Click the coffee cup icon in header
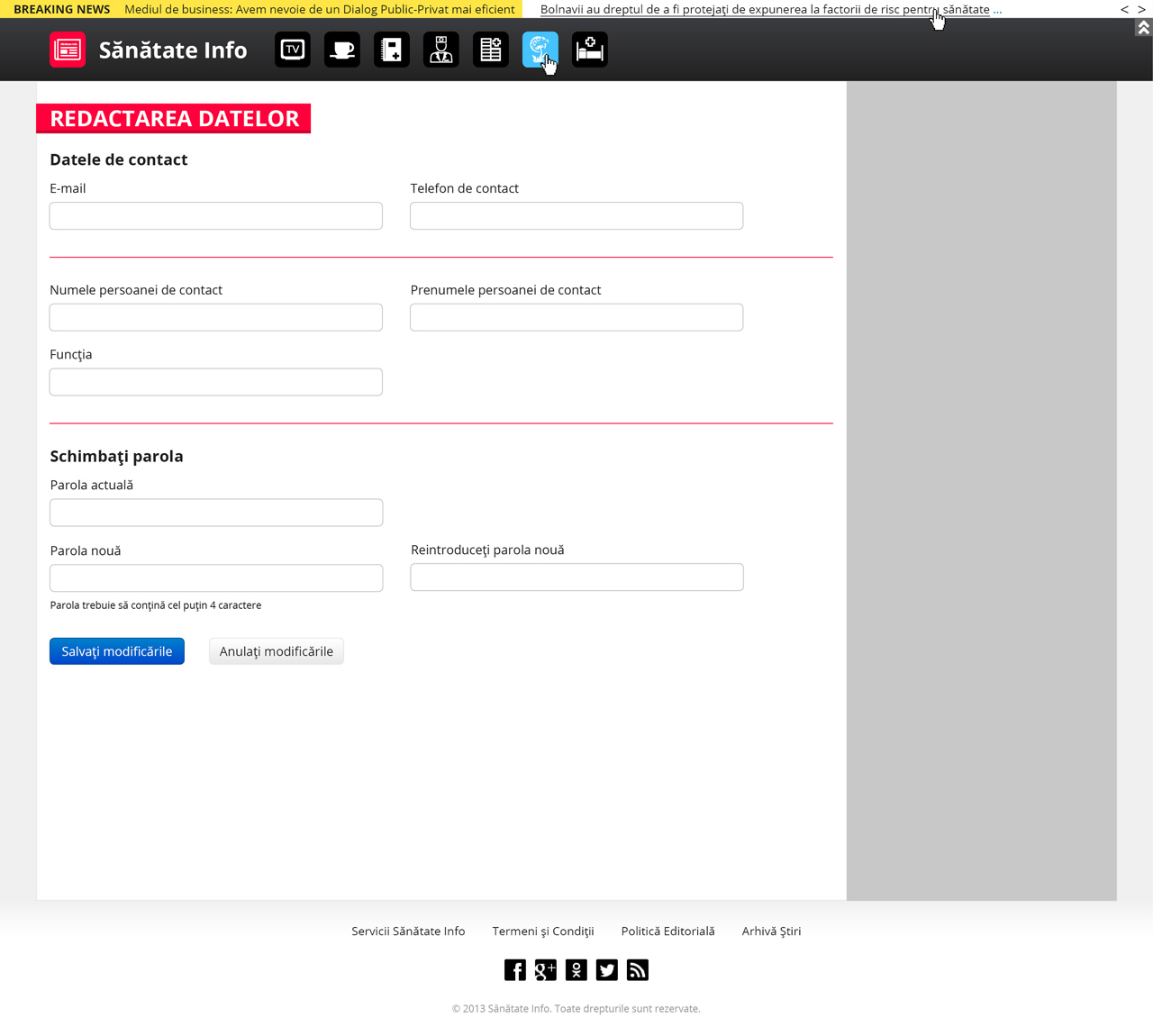The width and height of the screenshot is (1153, 1036). tap(342, 50)
